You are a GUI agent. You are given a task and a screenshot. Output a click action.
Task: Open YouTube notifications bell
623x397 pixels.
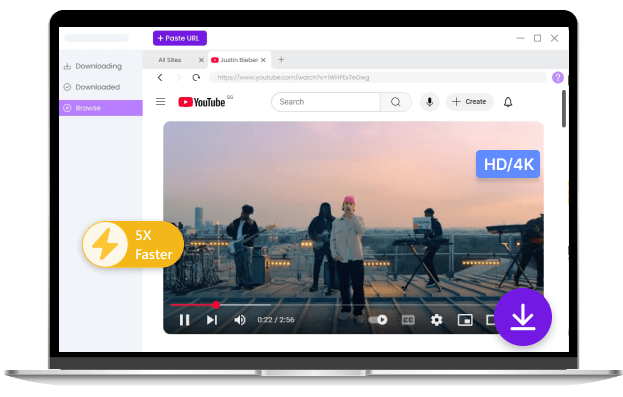click(508, 102)
